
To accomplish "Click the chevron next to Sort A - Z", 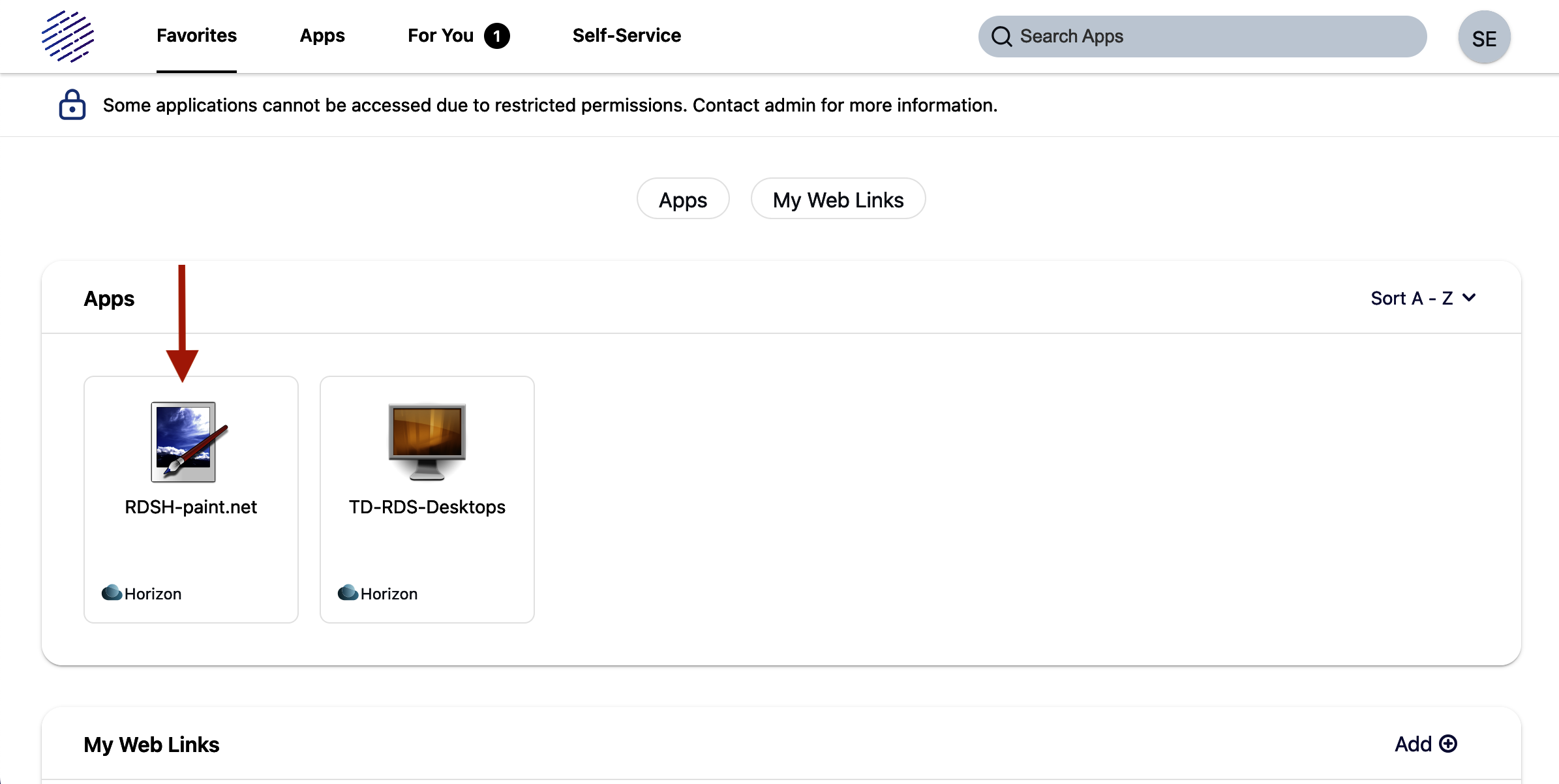I will coord(1469,298).
